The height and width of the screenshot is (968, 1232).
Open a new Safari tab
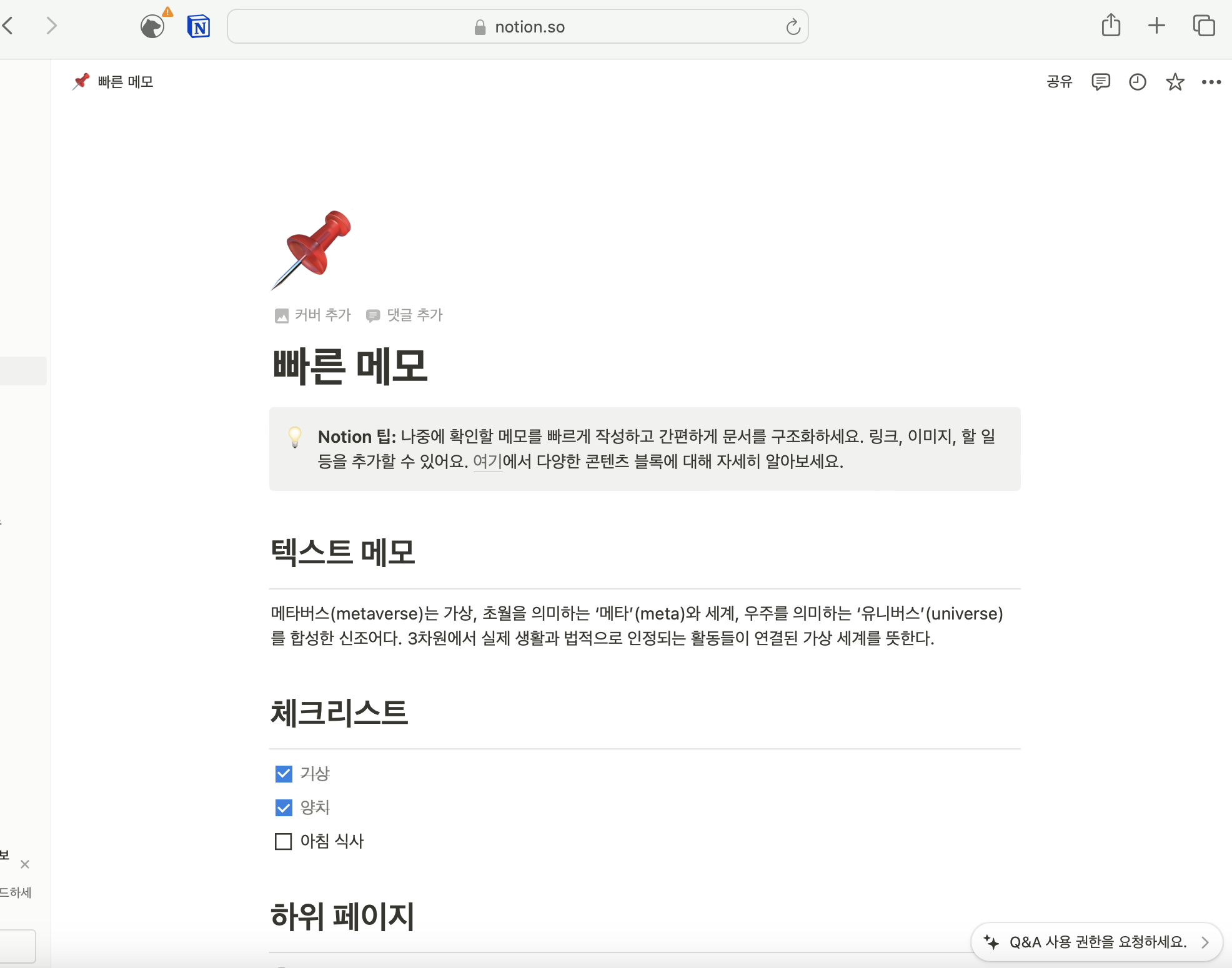[1156, 26]
